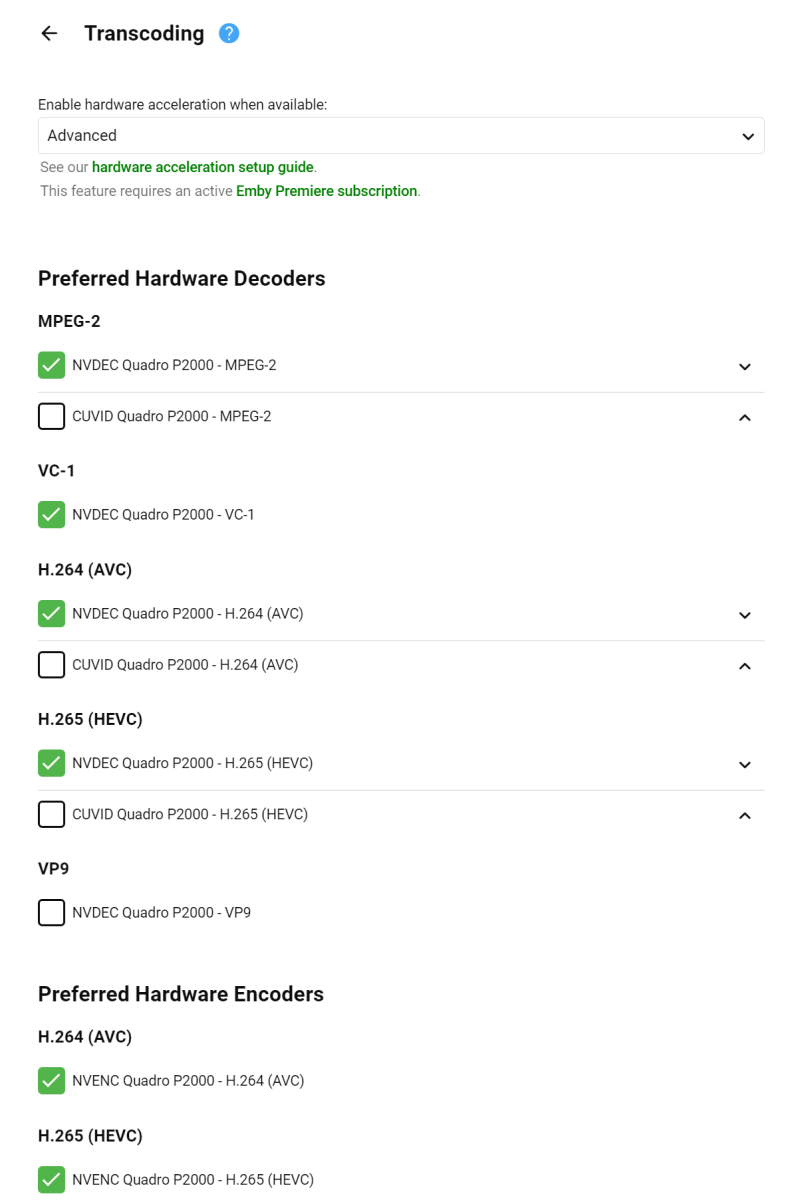Move NVDEC H.264 decoder down
Viewport: 798px width, 1200px height.
(744, 615)
